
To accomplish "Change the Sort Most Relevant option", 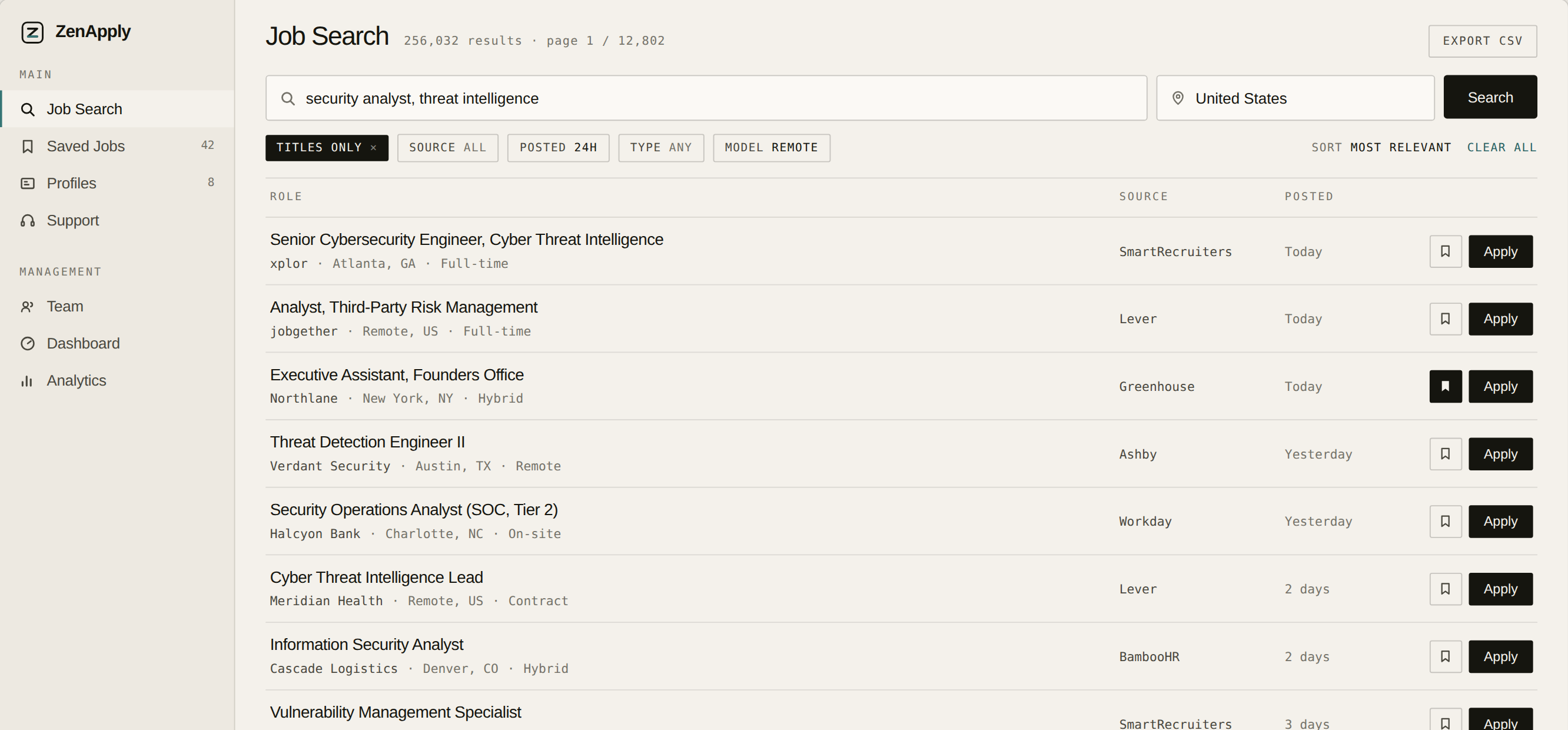I will [1381, 147].
